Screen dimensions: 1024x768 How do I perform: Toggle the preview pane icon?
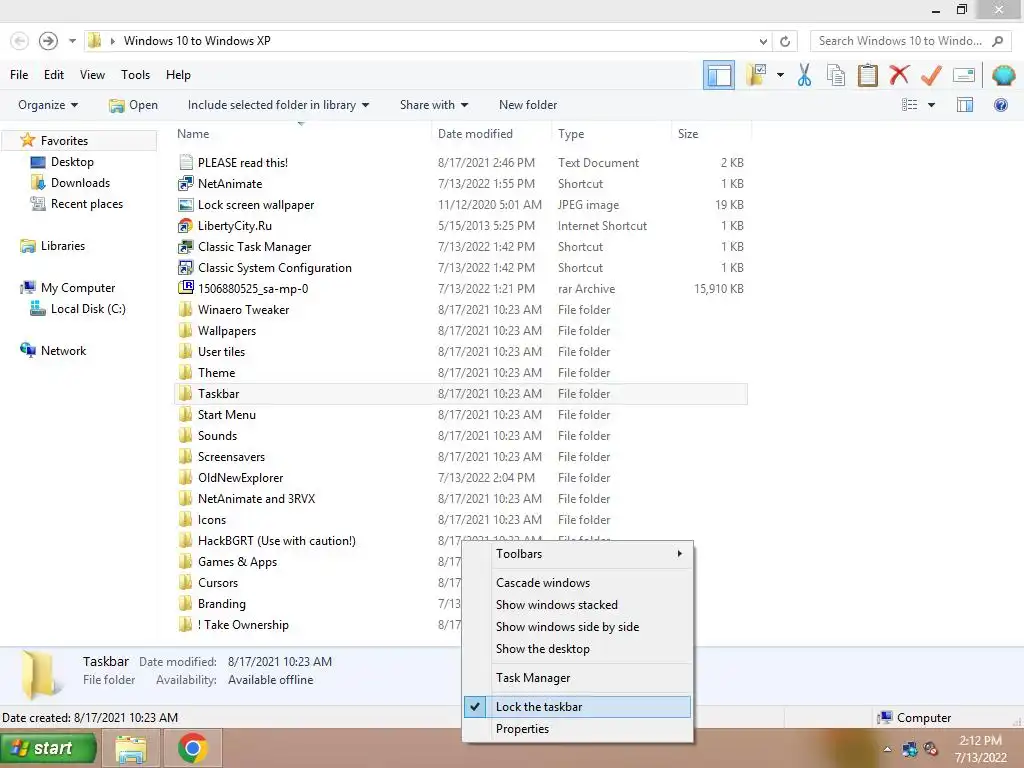(x=965, y=104)
